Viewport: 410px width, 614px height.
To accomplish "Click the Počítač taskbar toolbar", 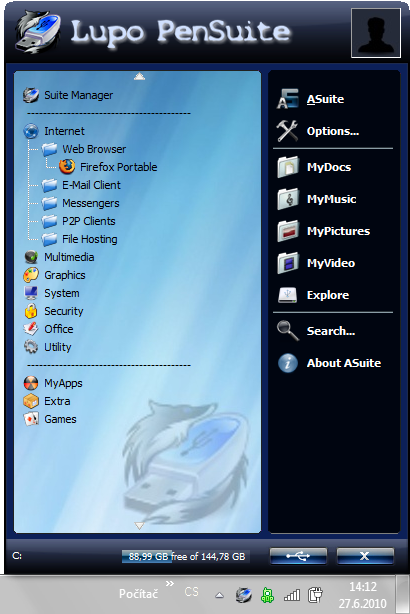I will tap(138, 594).
